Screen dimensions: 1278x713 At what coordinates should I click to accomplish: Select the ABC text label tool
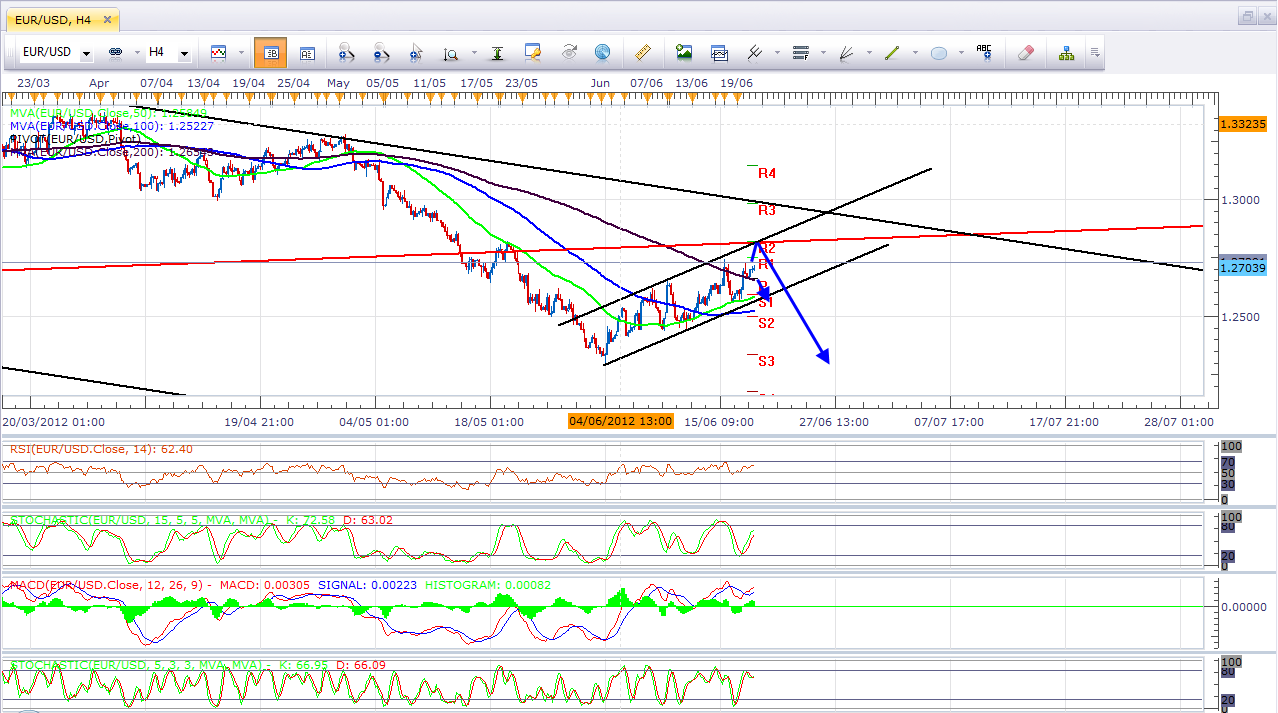984,52
